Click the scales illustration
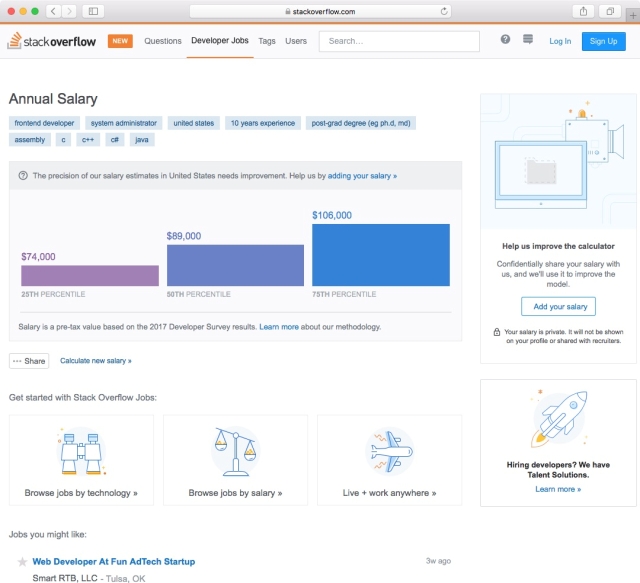The width and height of the screenshot is (640, 583). [x=236, y=451]
